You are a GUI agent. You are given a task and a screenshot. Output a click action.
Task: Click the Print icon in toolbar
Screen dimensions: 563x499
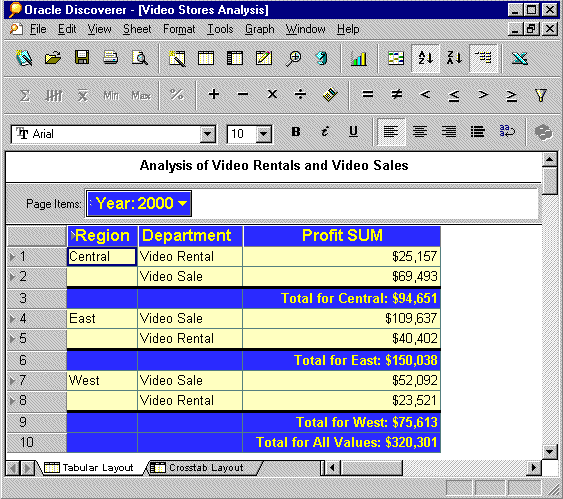point(111,58)
